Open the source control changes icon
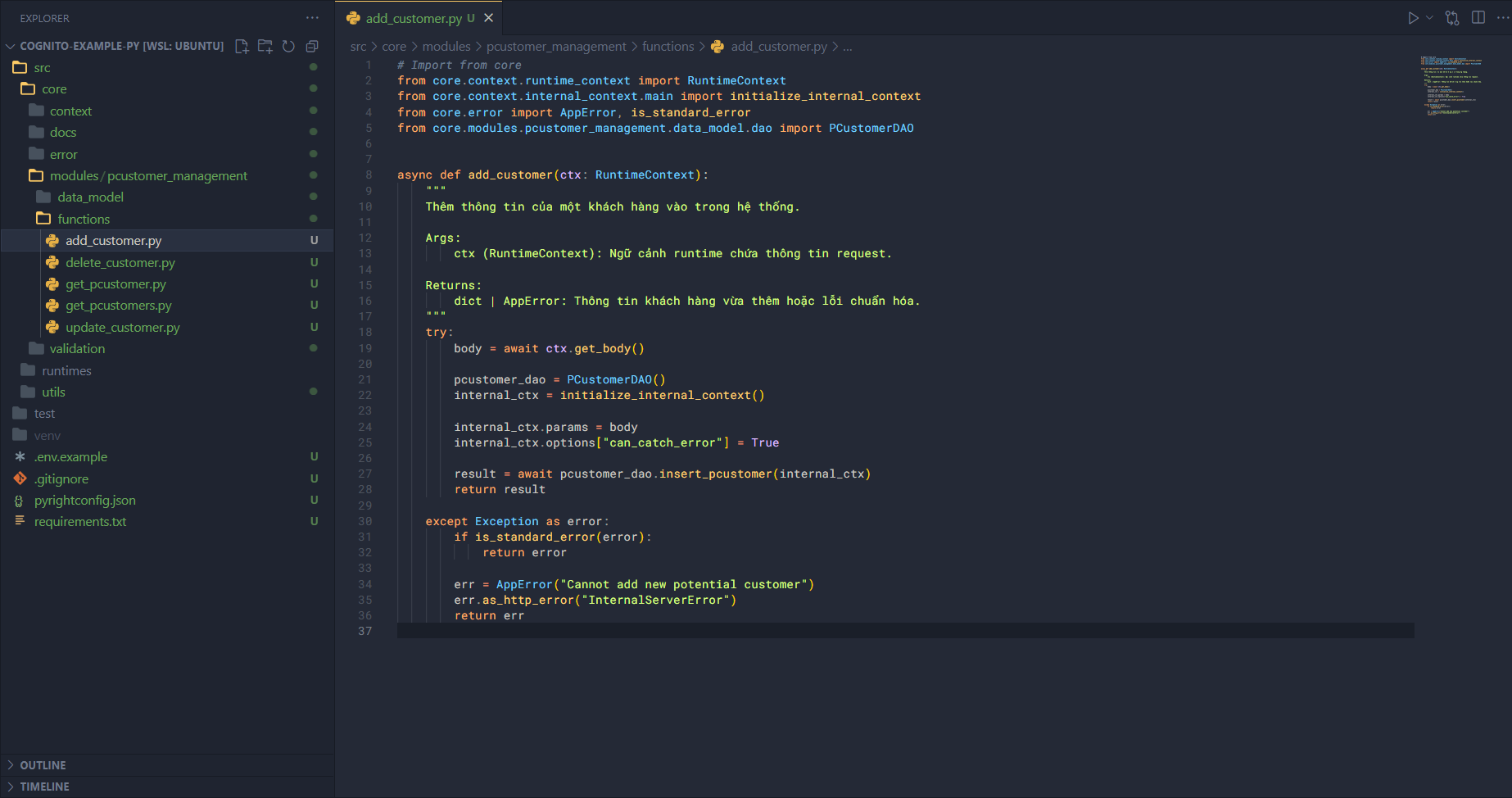 [x=1452, y=18]
